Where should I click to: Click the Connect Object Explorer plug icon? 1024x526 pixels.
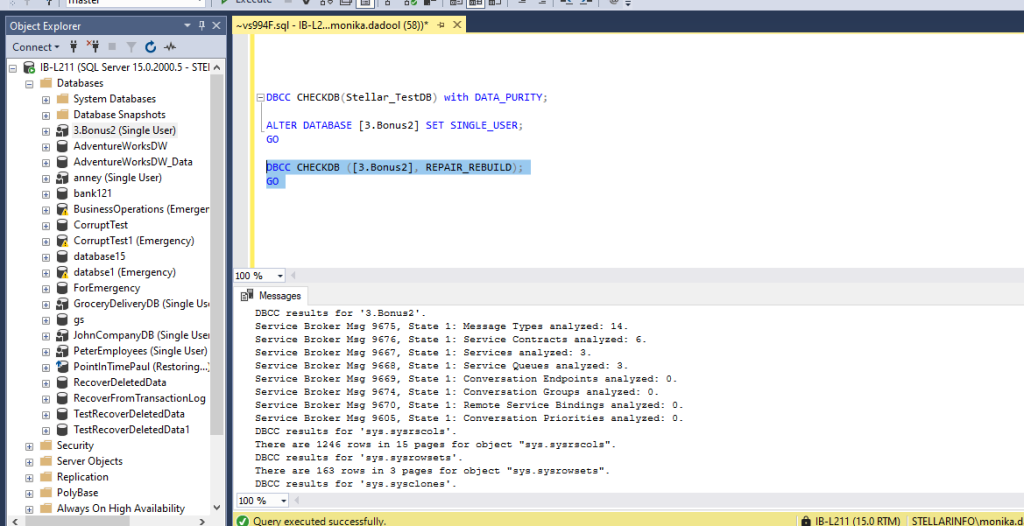(x=74, y=46)
